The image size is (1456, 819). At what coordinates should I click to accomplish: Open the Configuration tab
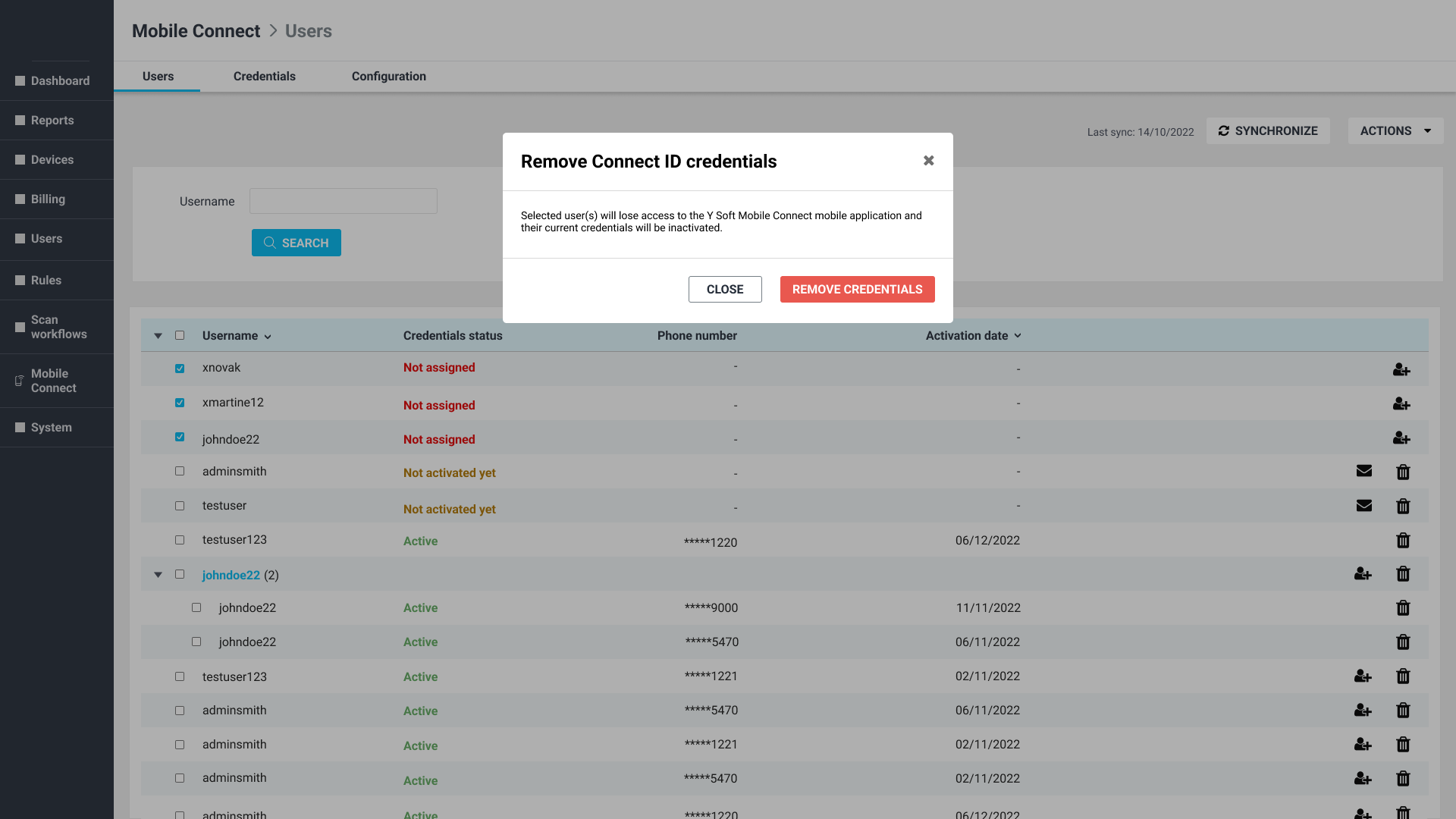click(388, 76)
